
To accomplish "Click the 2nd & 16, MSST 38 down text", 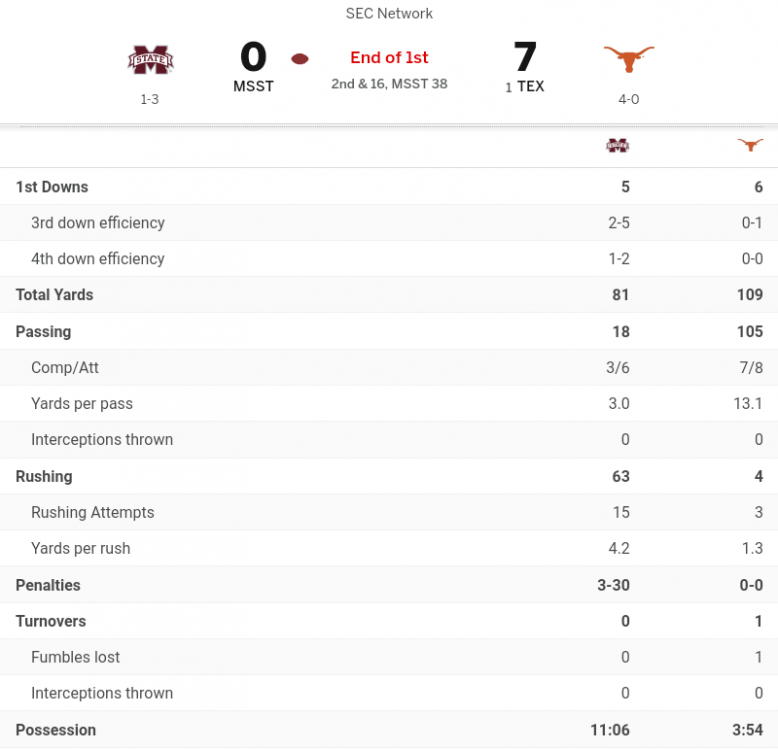I will (x=389, y=84).
